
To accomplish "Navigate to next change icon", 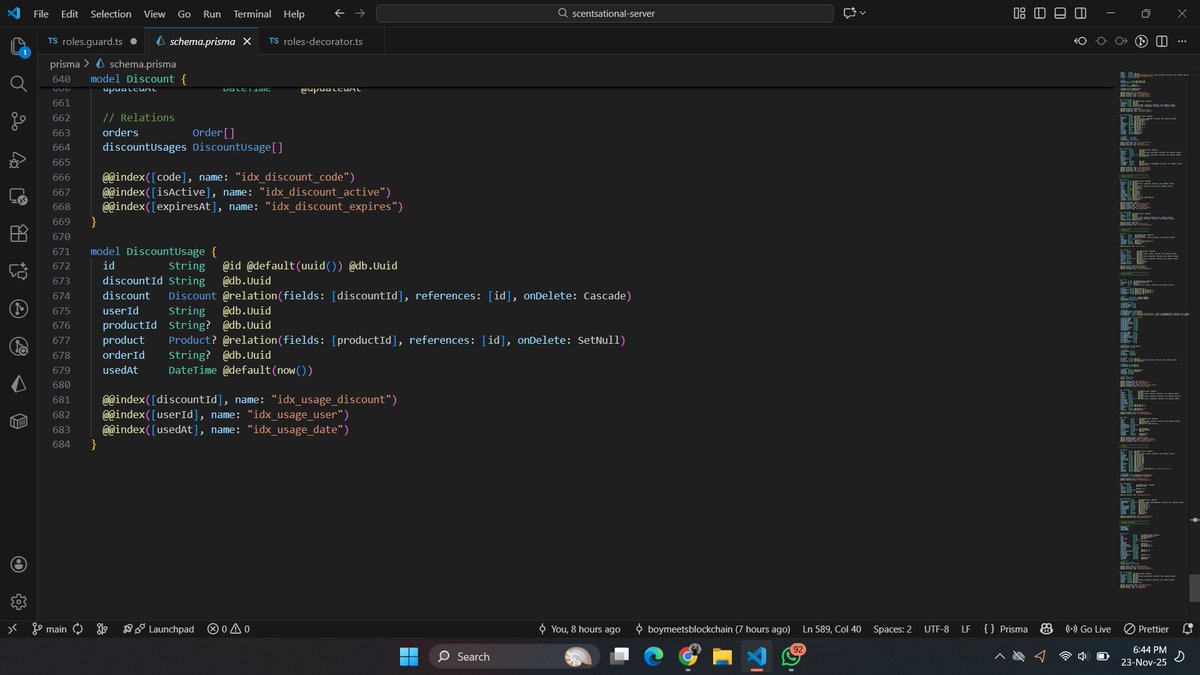I will pyautogui.click(x=1121, y=41).
